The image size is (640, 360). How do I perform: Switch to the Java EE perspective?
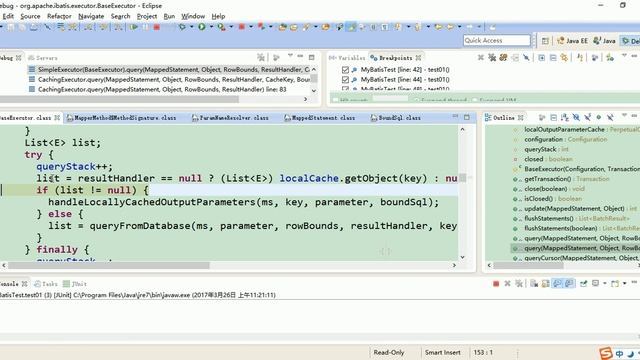(573, 40)
